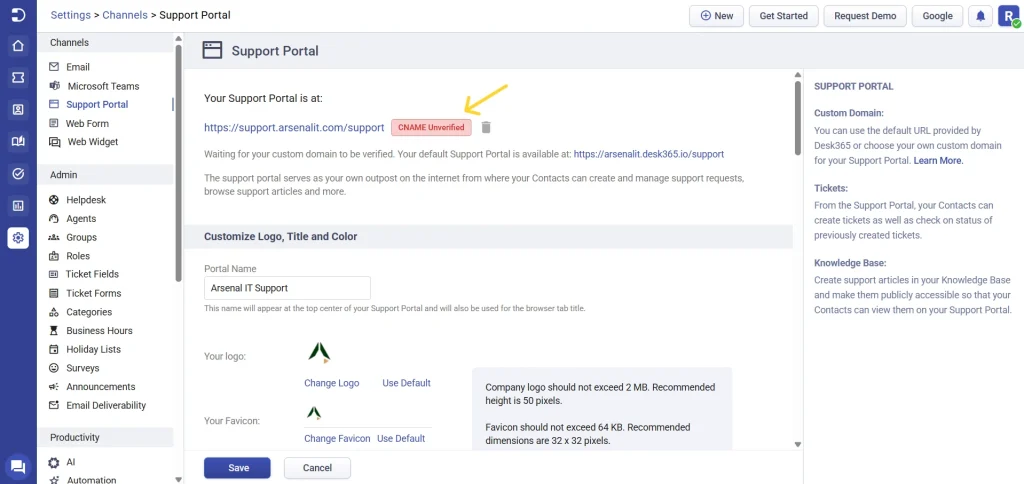The image size is (1024, 484).
Task: Click the Web Widget icon
Action: point(54,142)
